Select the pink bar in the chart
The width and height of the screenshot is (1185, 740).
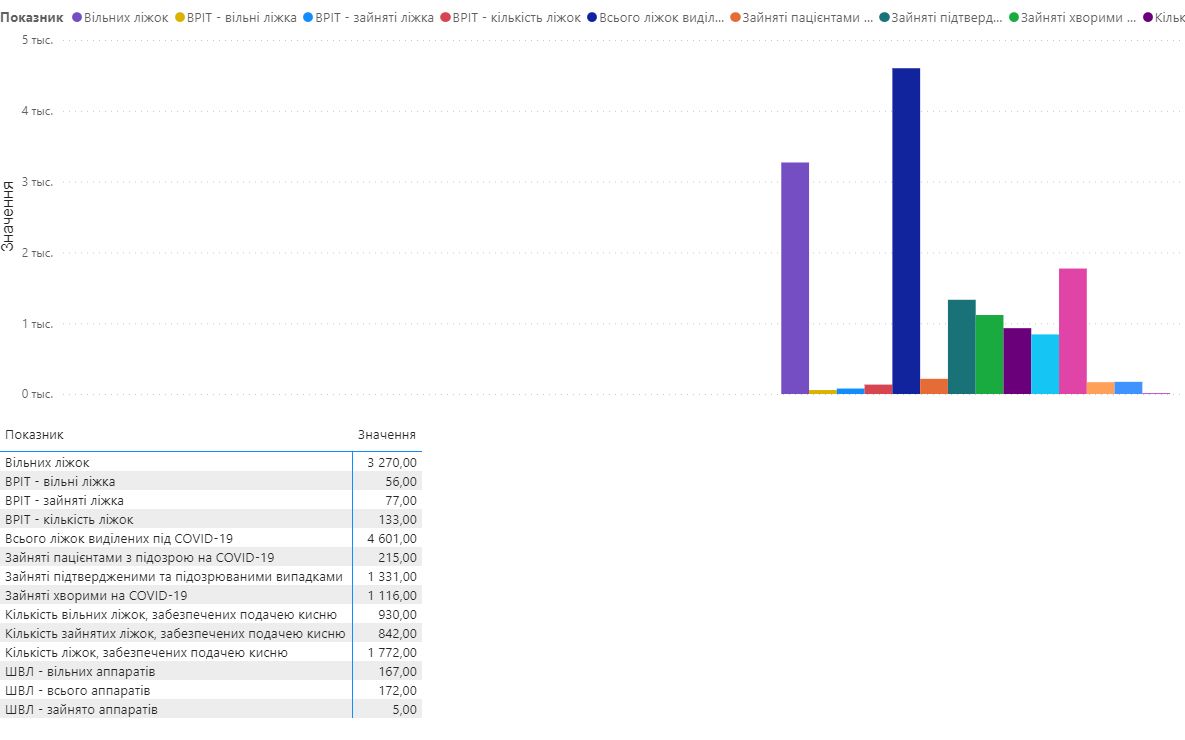(x=1072, y=331)
